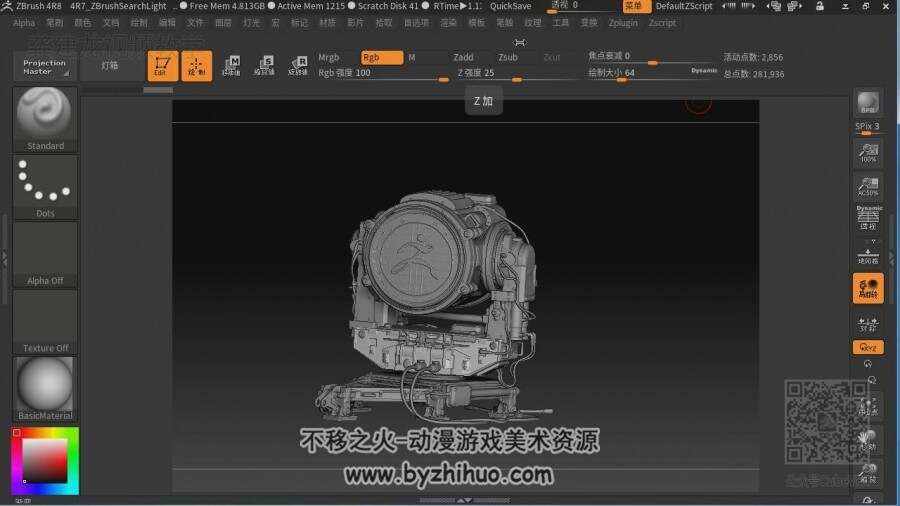Click the ZBrush logo icon
The image size is (900, 506).
6,6
